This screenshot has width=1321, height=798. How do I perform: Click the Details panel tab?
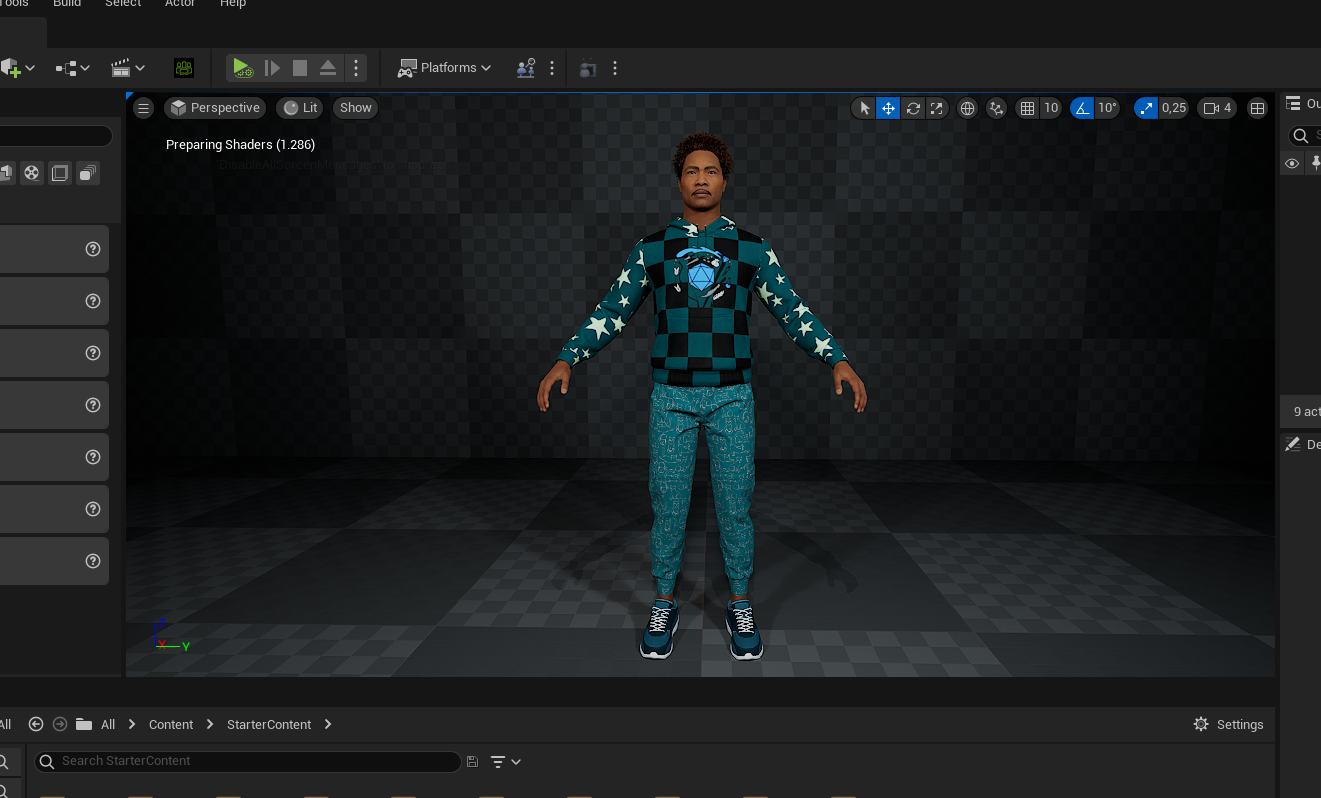coord(1304,444)
